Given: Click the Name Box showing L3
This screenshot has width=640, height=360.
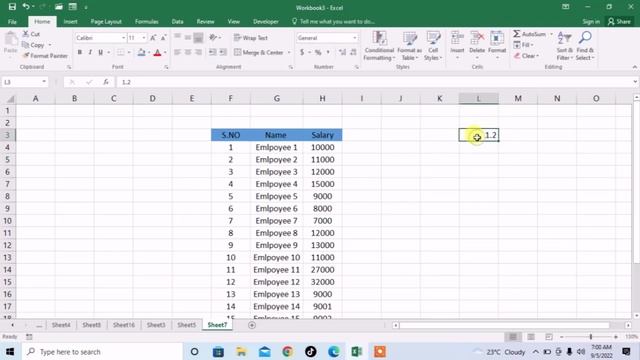Looking at the screenshot, I should click(24, 82).
